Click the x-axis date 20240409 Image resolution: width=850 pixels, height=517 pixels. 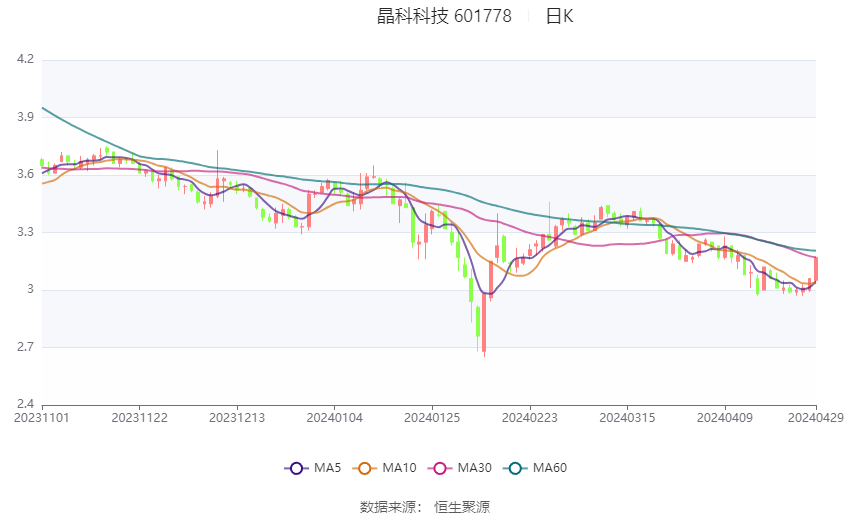(725, 418)
